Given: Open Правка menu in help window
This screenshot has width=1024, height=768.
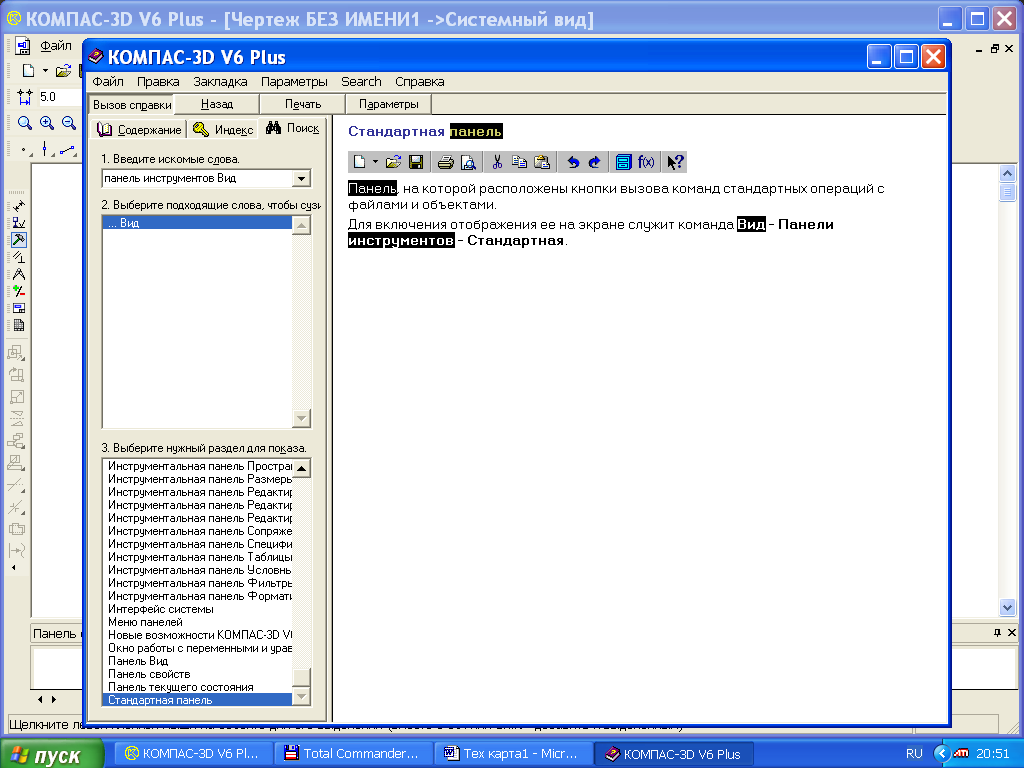Looking at the screenshot, I should [x=158, y=82].
